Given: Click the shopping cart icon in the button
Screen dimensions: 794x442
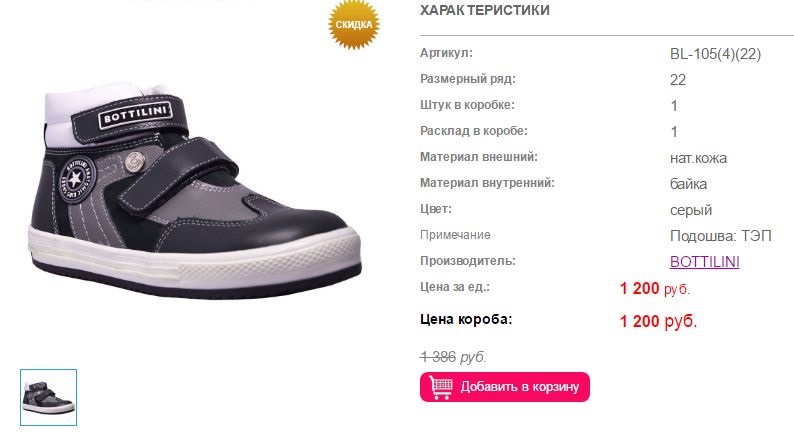Looking at the screenshot, I should (x=440, y=387).
